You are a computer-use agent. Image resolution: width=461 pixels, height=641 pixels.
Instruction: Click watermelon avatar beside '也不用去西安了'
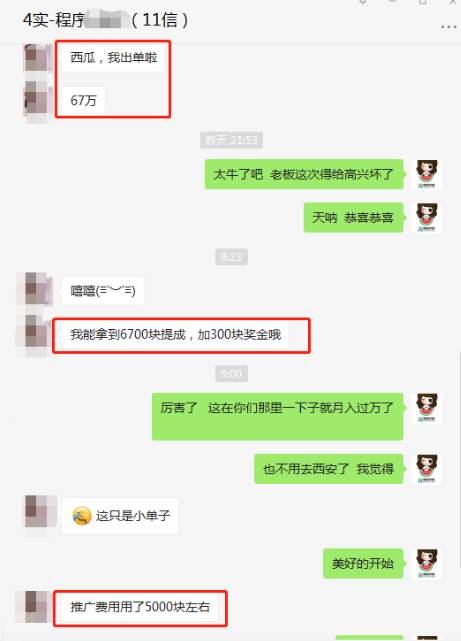coord(427,468)
